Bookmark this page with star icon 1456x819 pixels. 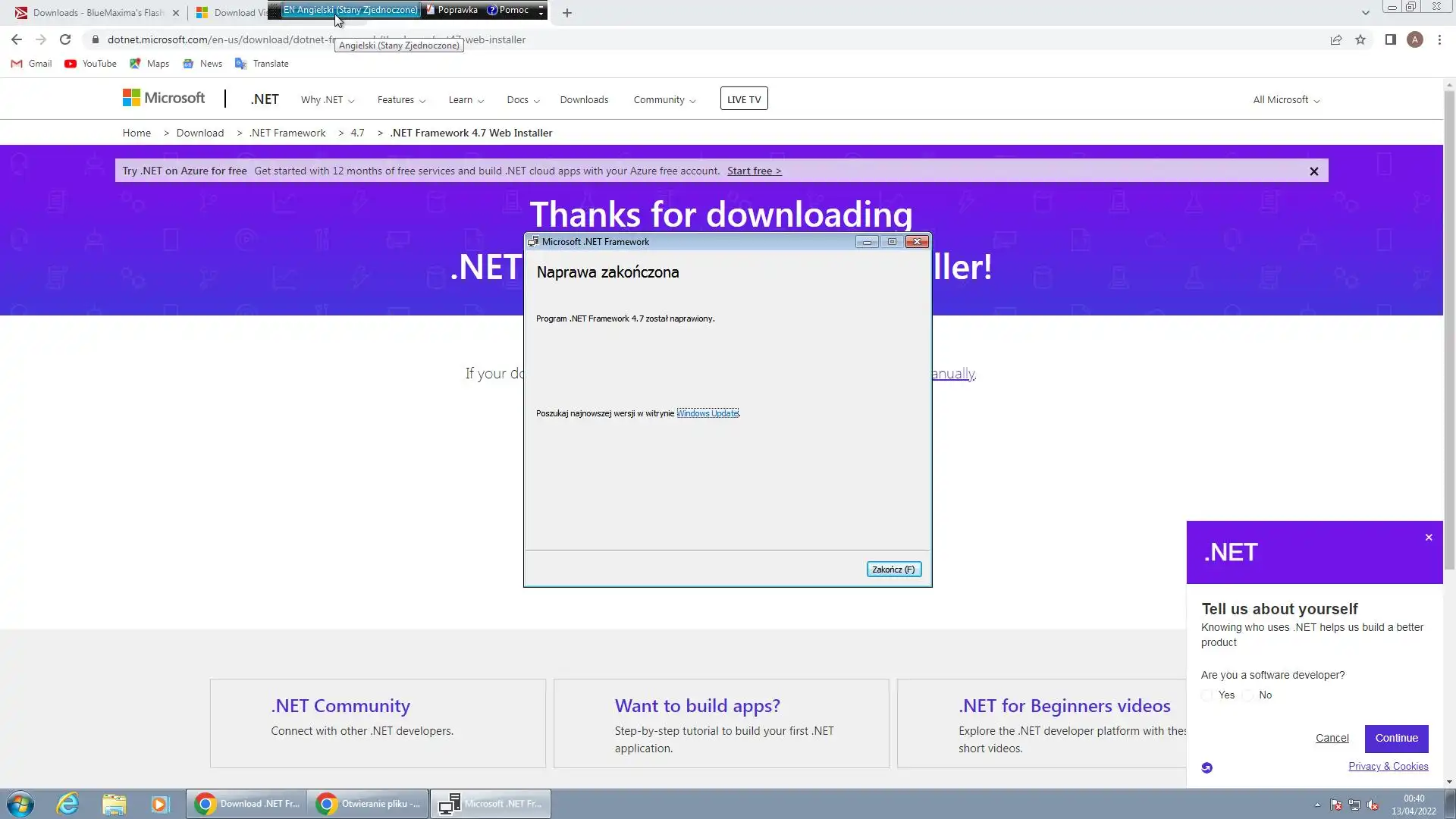coord(1360,39)
